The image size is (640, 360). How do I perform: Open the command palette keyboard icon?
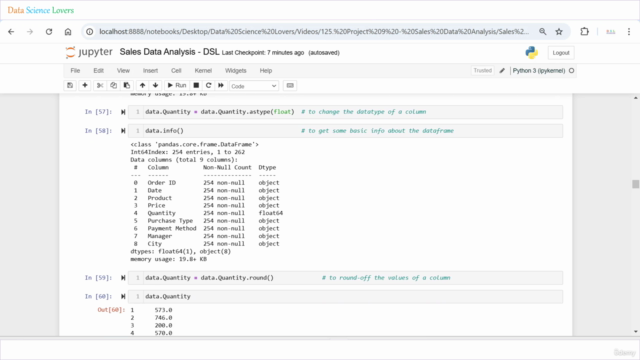pos(290,85)
